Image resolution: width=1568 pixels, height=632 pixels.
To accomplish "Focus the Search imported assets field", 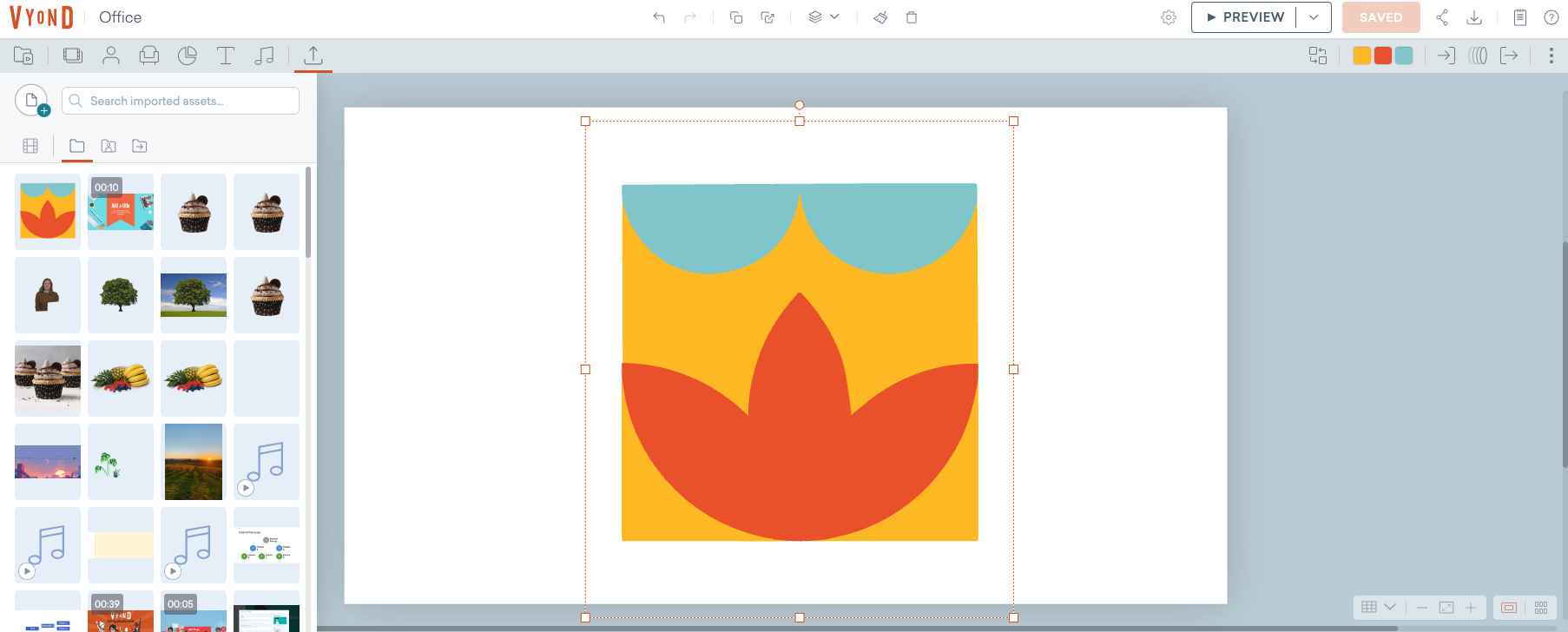I will pyautogui.click(x=181, y=101).
